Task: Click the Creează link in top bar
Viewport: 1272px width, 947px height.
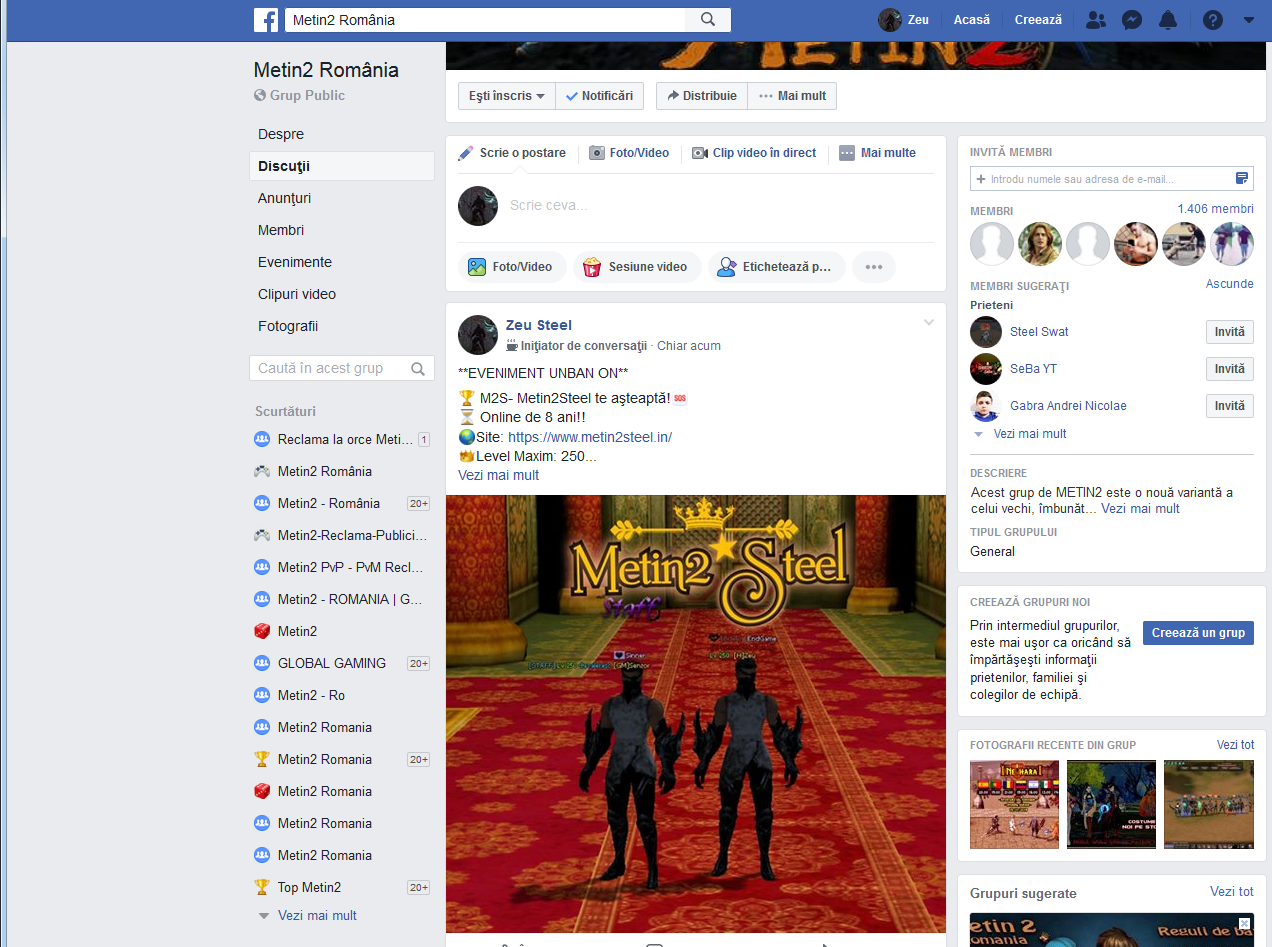Action: [1038, 20]
